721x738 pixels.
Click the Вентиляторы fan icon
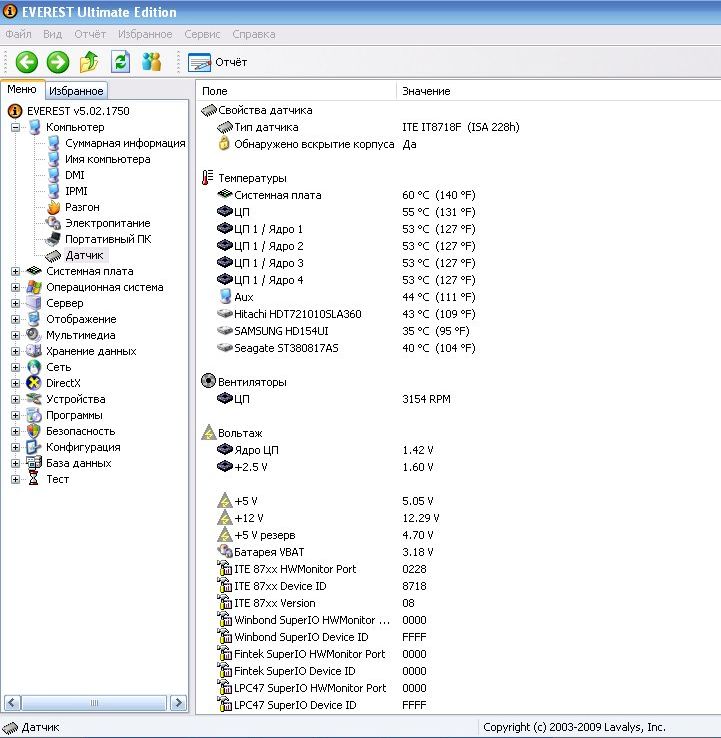pyautogui.click(x=208, y=381)
